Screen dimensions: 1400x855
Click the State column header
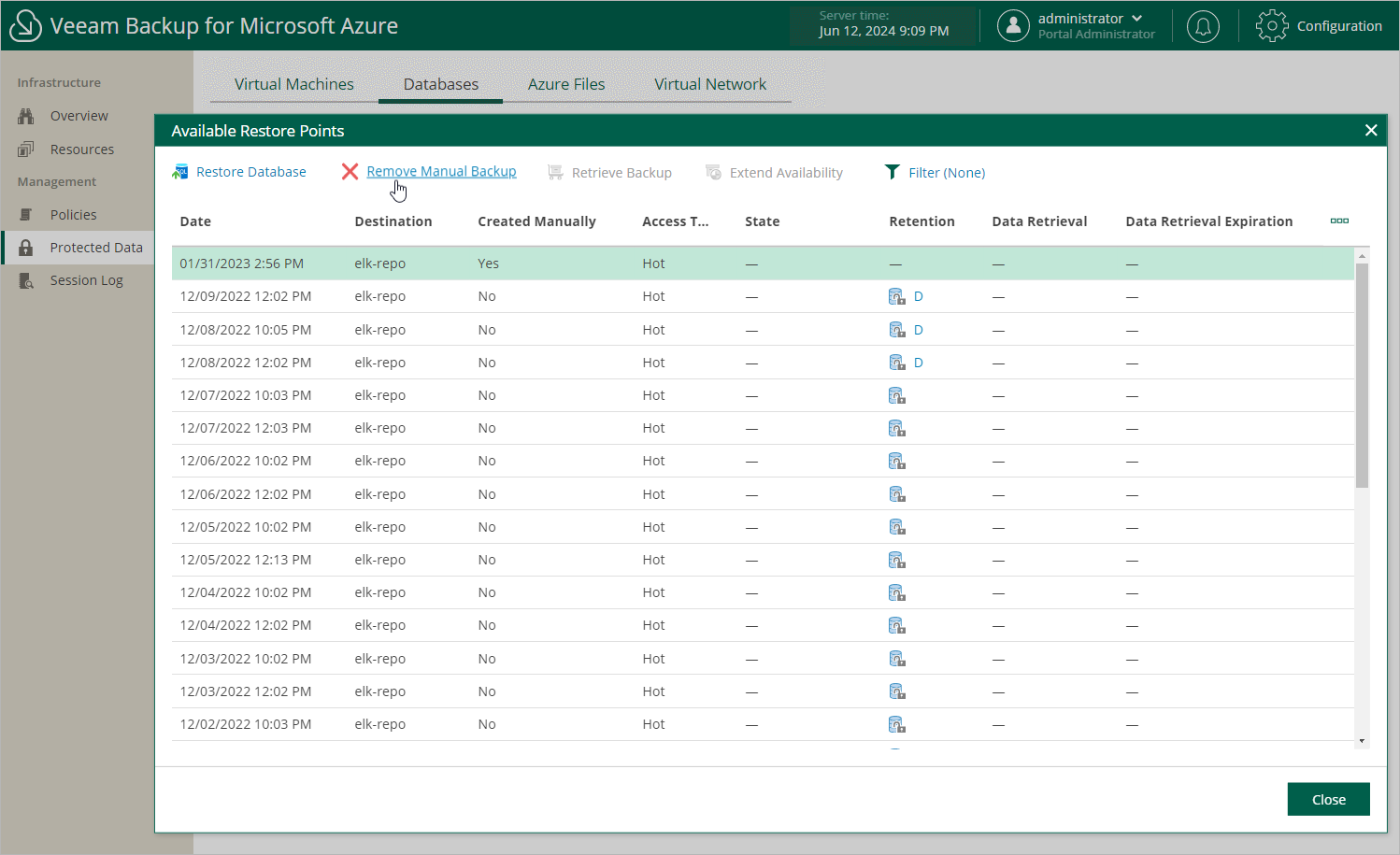coord(762,221)
